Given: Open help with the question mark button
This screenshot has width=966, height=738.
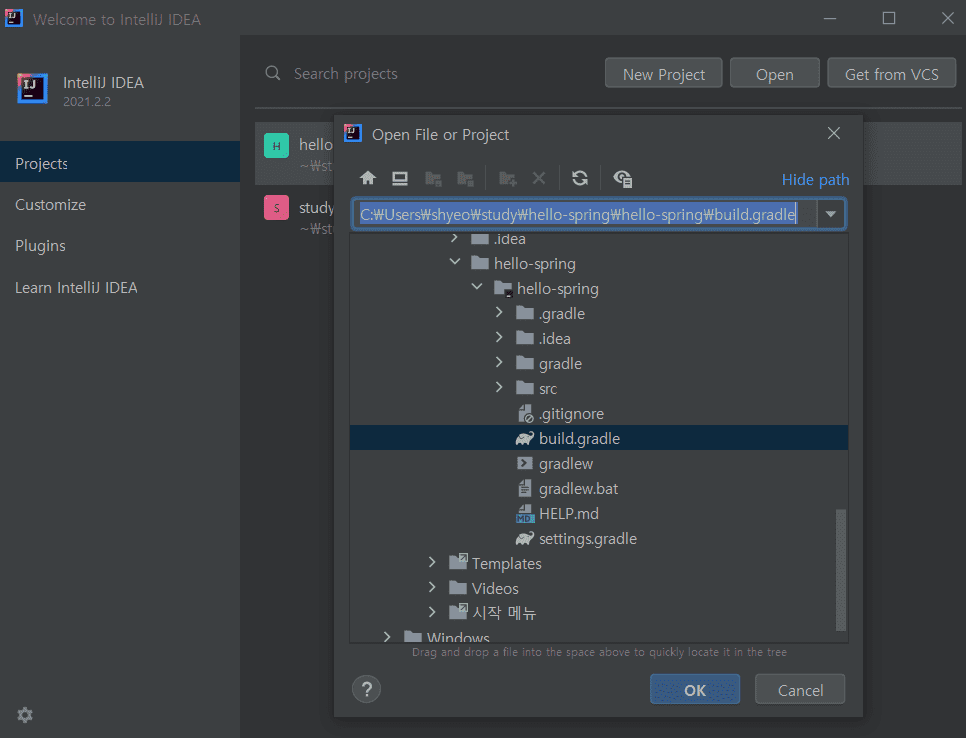Looking at the screenshot, I should (367, 689).
